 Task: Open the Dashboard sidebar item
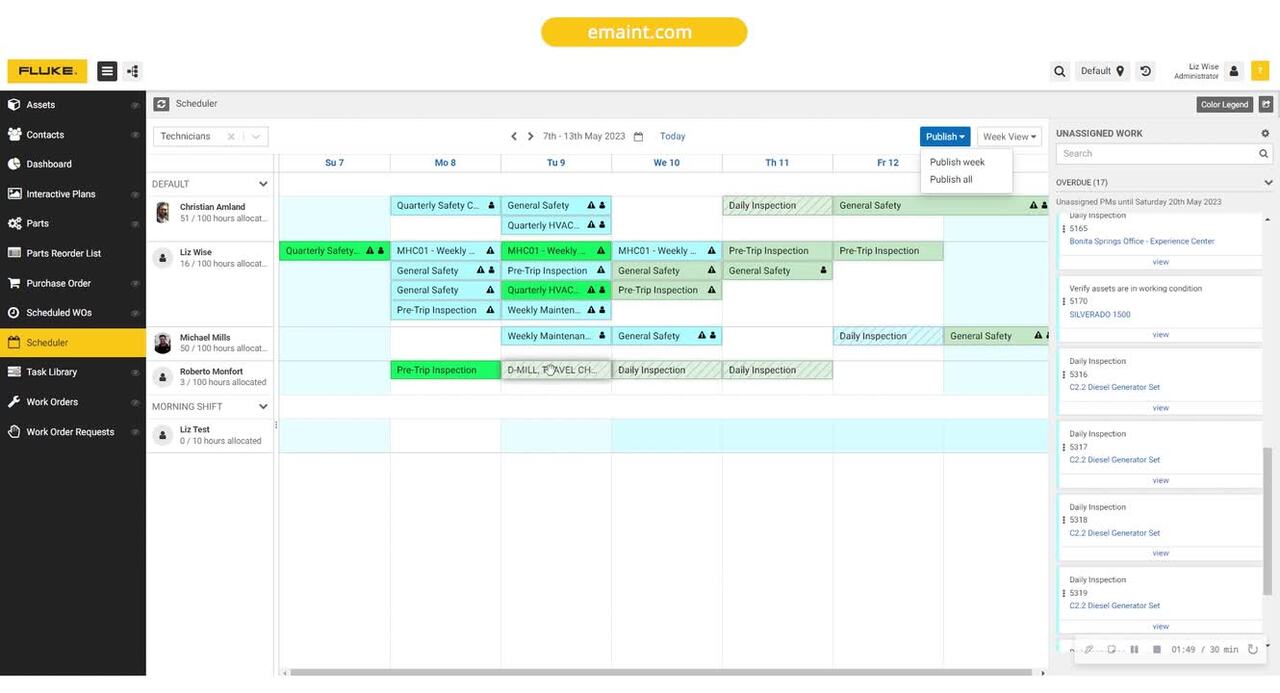tap(73, 164)
